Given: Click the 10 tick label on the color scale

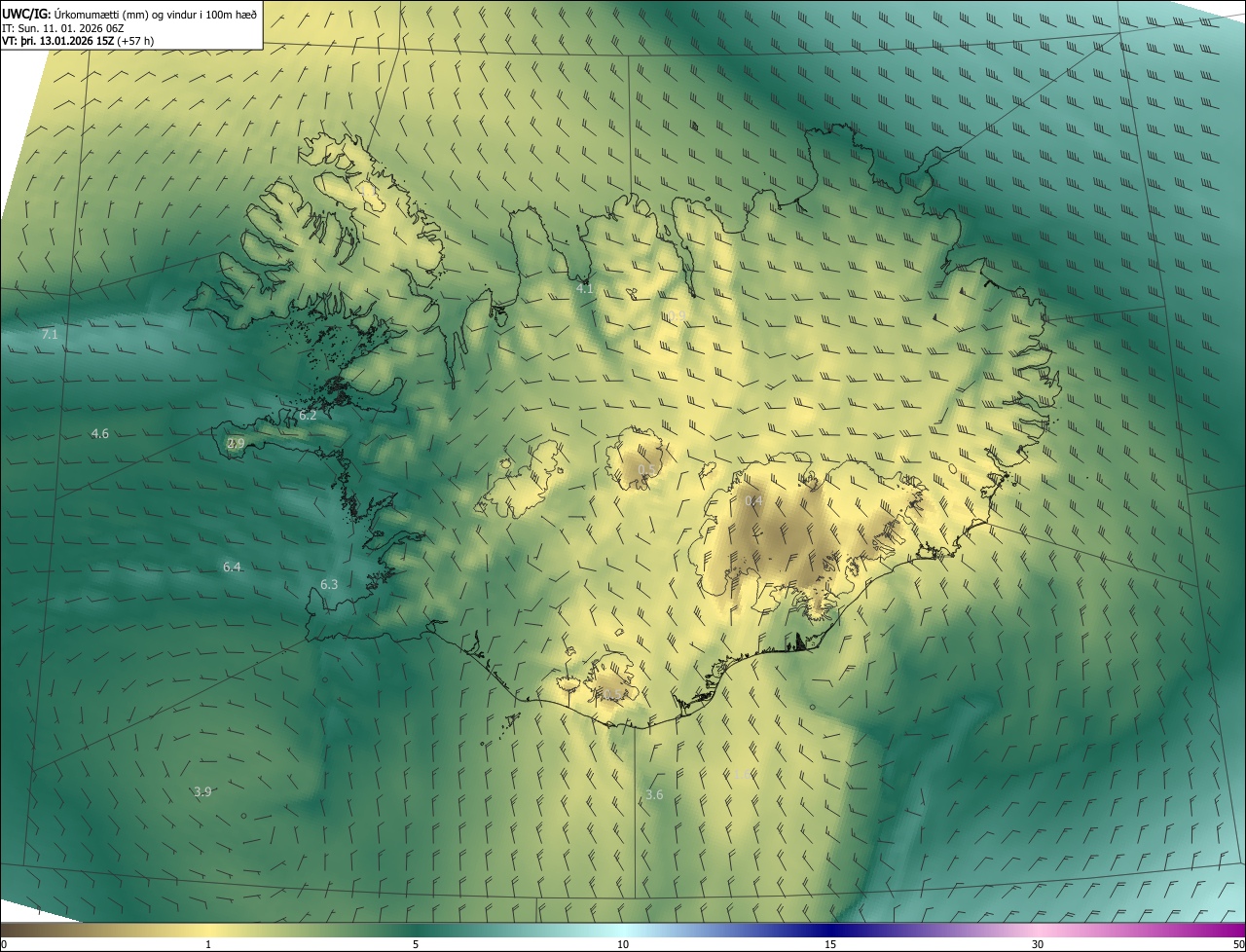Looking at the screenshot, I should (x=623, y=944).
